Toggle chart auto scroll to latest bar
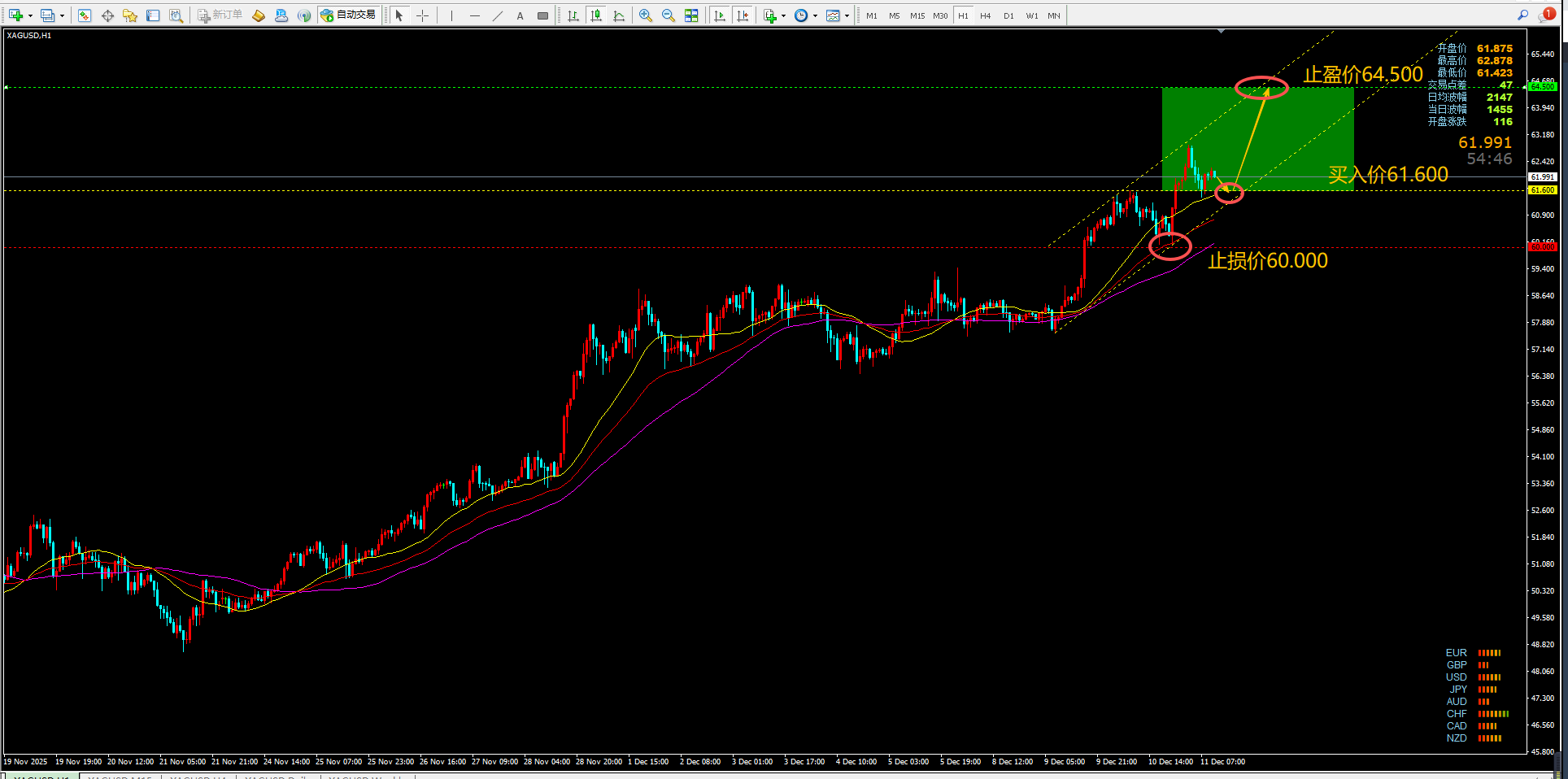The height and width of the screenshot is (779, 1568). 720,15
